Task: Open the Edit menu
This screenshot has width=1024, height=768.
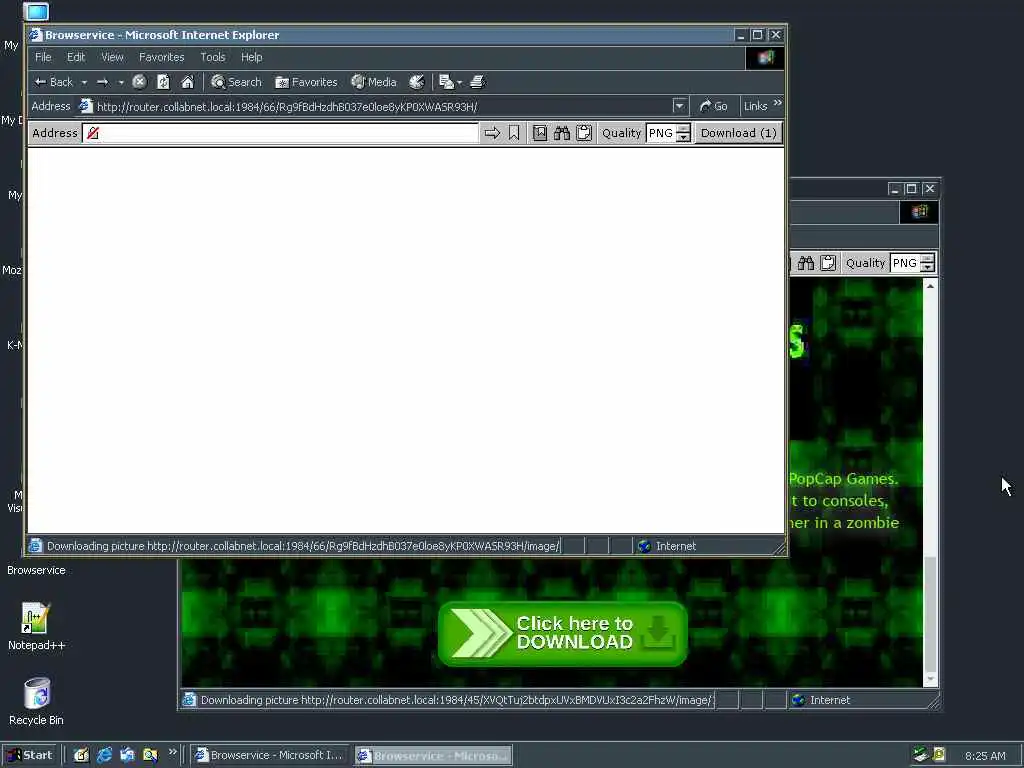Action: (x=76, y=57)
